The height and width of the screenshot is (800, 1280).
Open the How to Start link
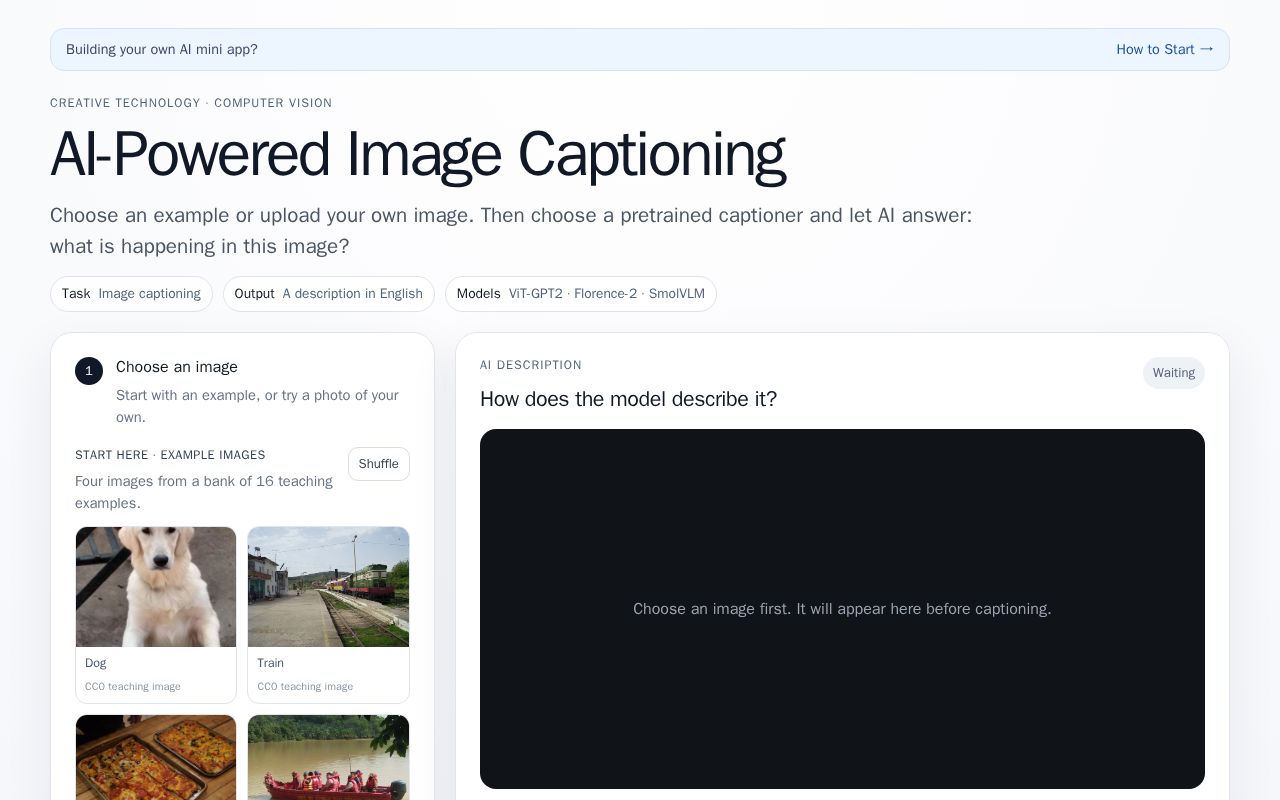(x=1165, y=49)
